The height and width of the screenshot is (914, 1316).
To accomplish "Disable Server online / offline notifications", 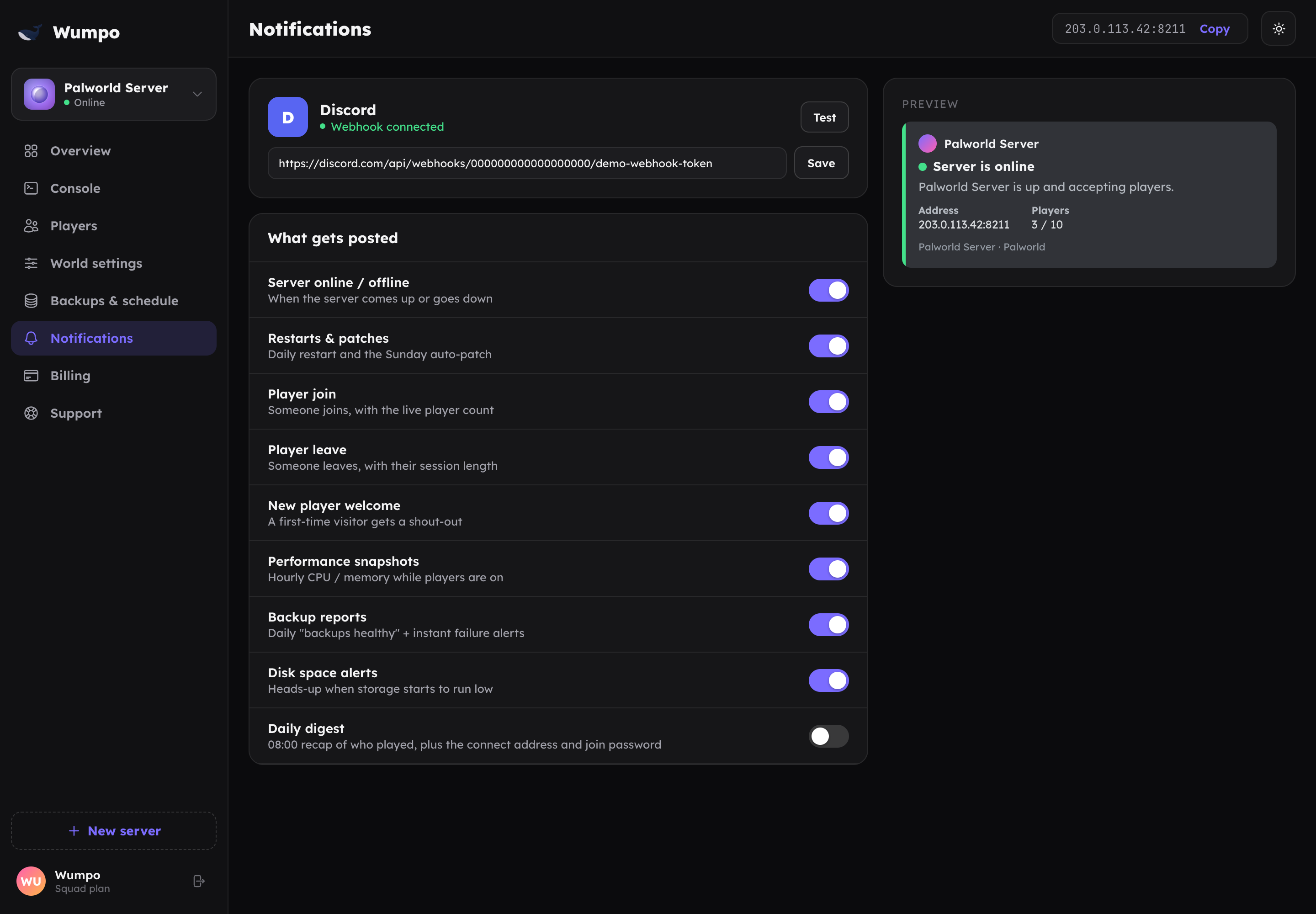I will coord(828,290).
